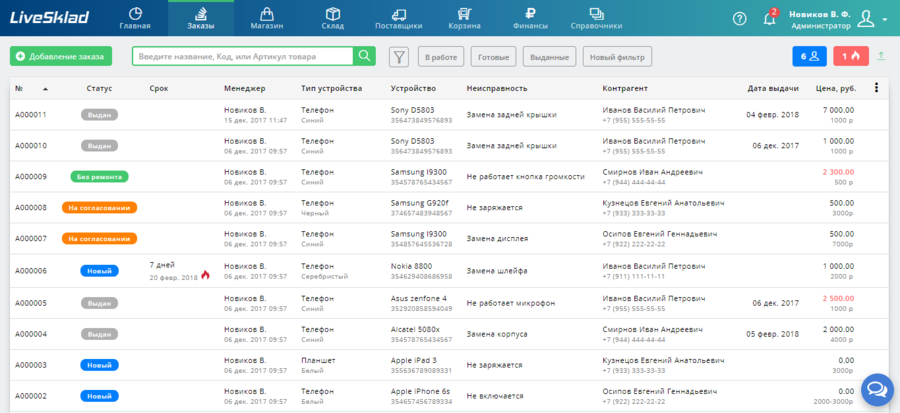Screen dimensions: 900x413
Task: Click the flame icon beside 20 февр. 2018
Action: click(x=205, y=275)
